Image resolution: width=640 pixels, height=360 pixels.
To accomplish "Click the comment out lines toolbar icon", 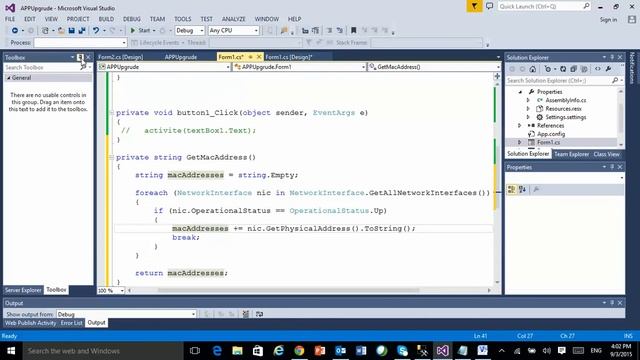I will [329, 31].
